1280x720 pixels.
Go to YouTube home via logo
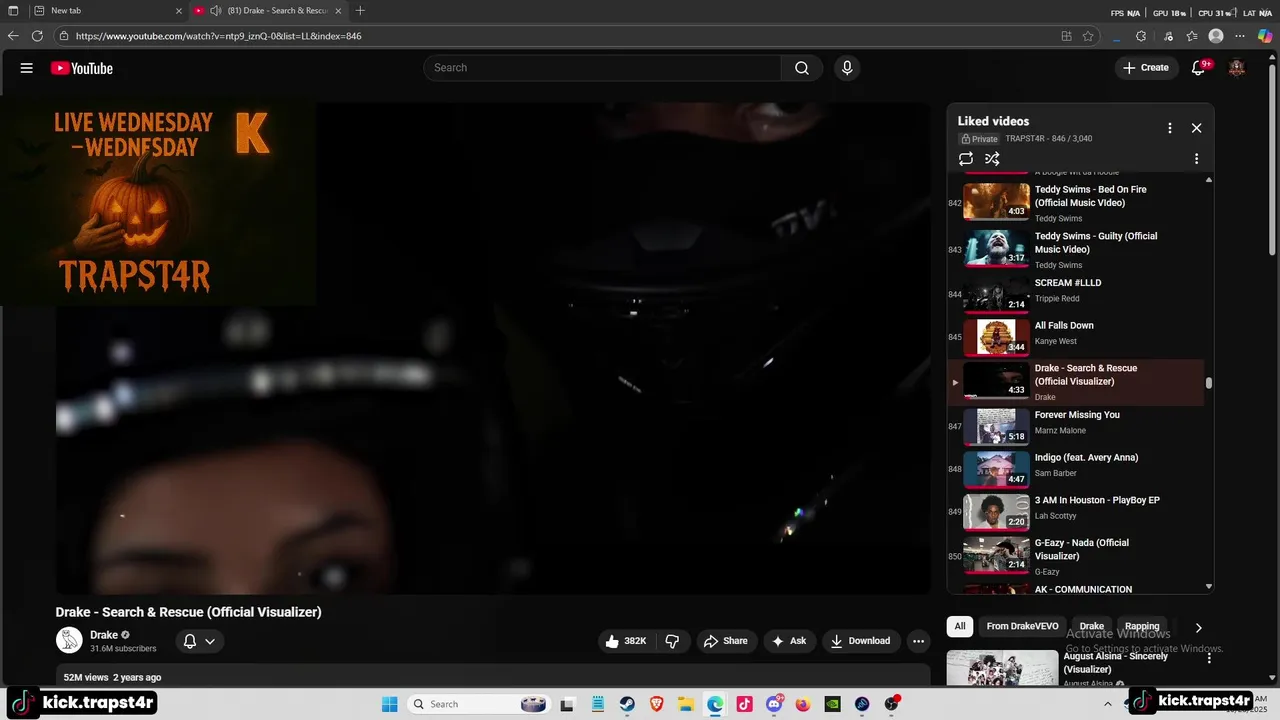(x=82, y=68)
